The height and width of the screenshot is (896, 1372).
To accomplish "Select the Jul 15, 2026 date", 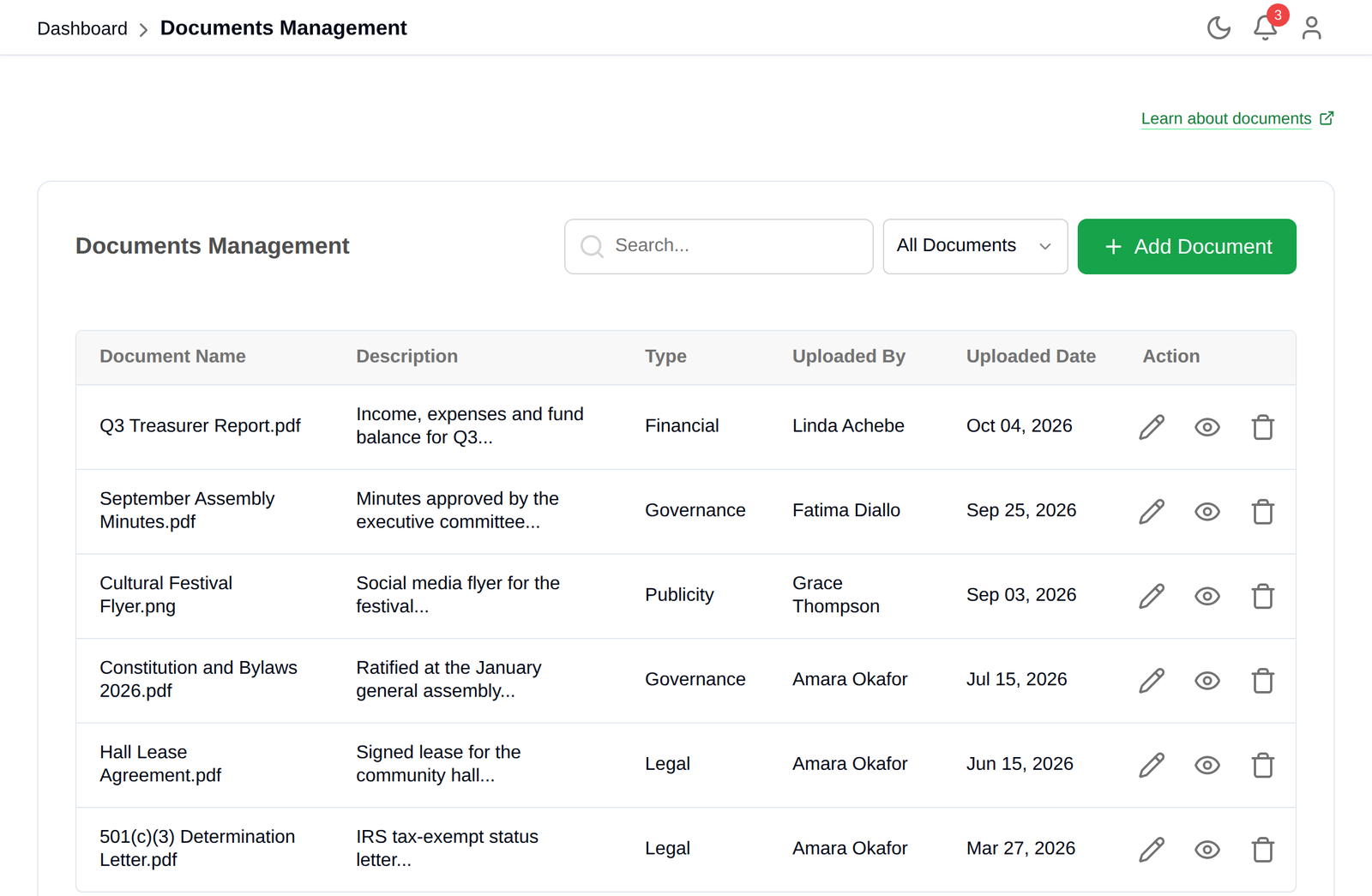I will [x=1016, y=679].
